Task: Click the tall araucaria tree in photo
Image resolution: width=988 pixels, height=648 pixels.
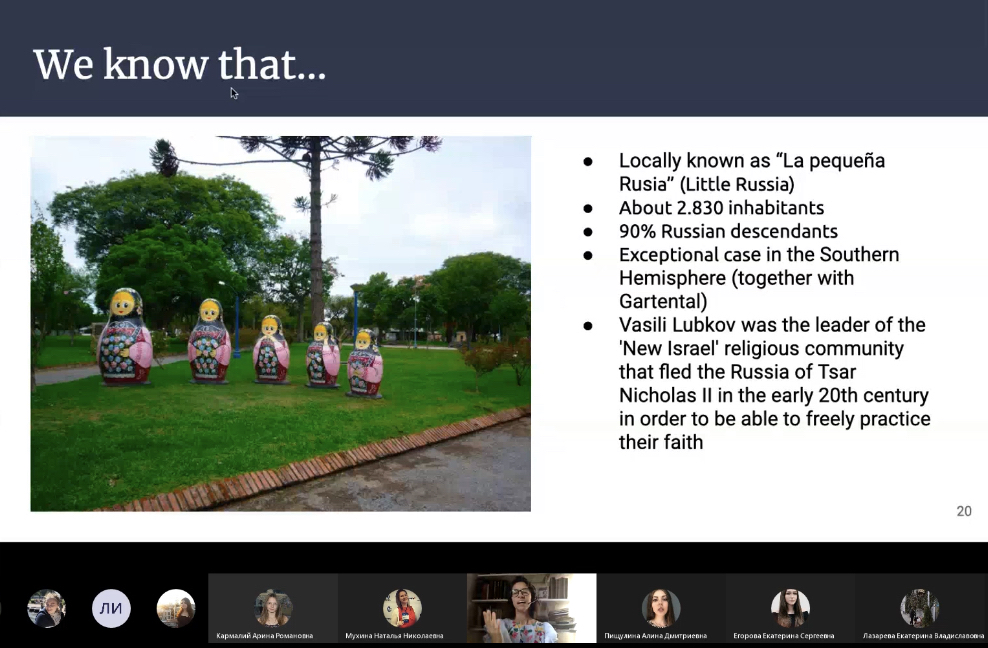Action: coord(315,220)
